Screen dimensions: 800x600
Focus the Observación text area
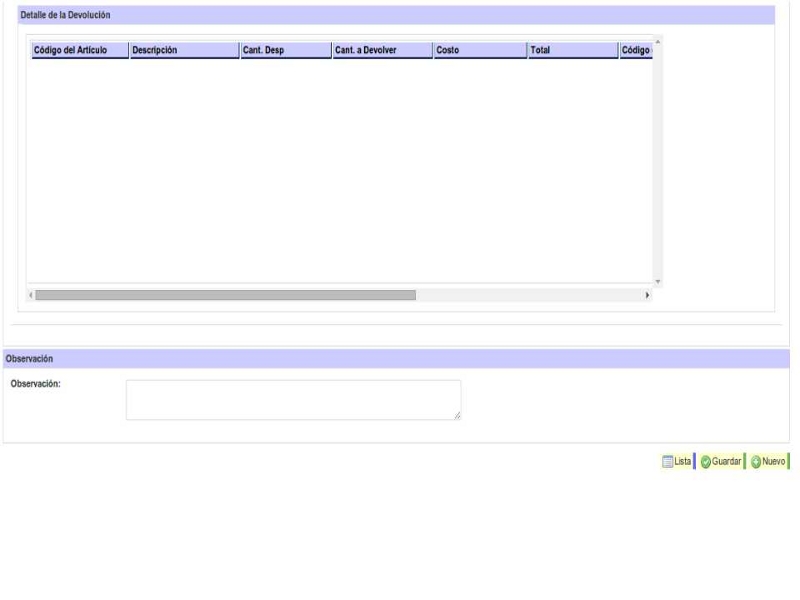tap(293, 399)
